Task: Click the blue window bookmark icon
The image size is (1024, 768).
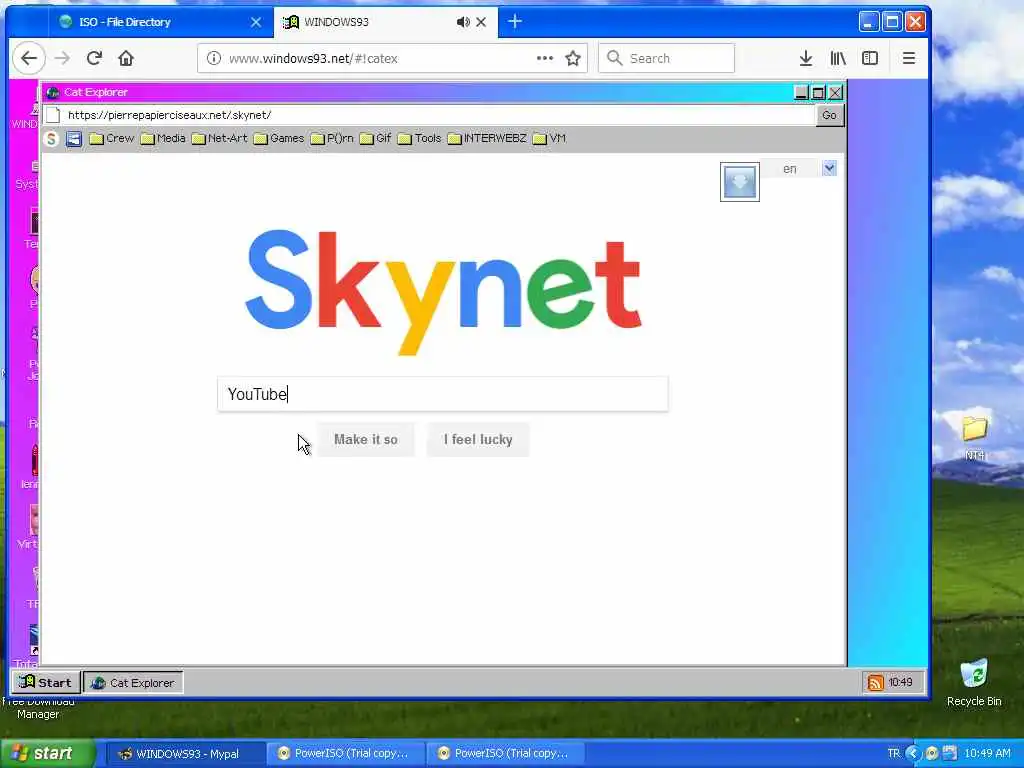Action: pyautogui.click(x=74, y=138)
